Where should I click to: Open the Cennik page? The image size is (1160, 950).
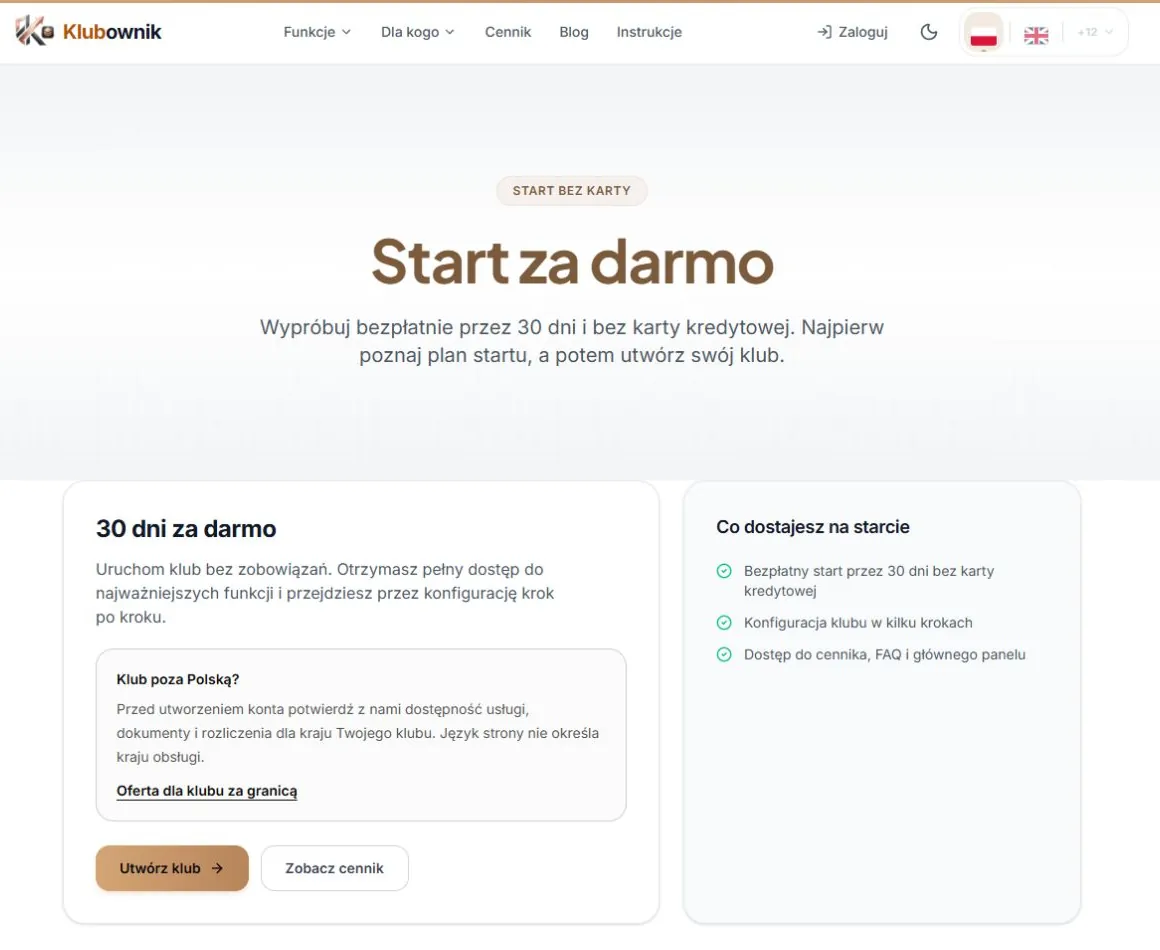[x=508, y=32]
